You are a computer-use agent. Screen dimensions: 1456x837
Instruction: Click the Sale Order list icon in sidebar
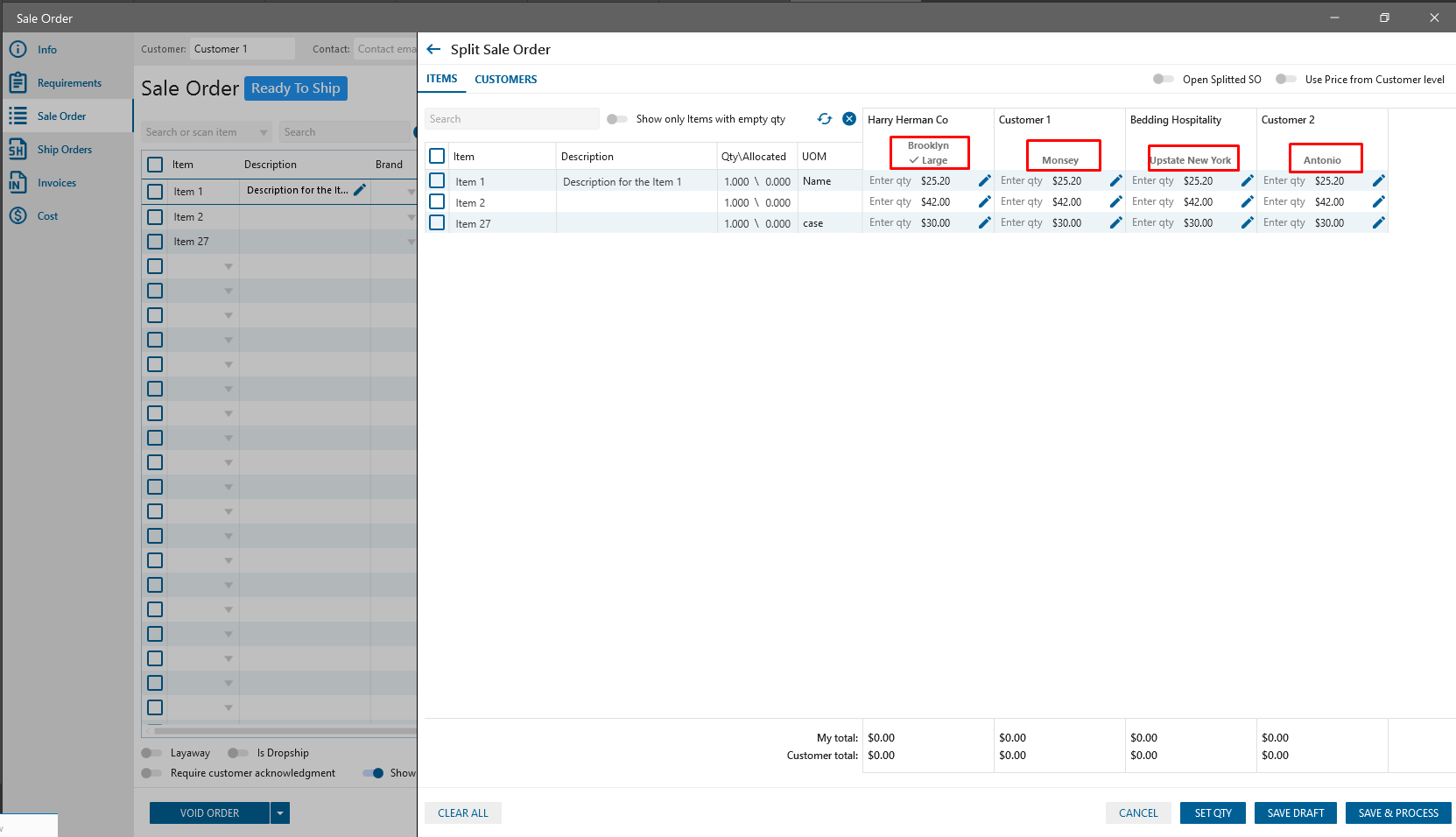pos(18,116)
